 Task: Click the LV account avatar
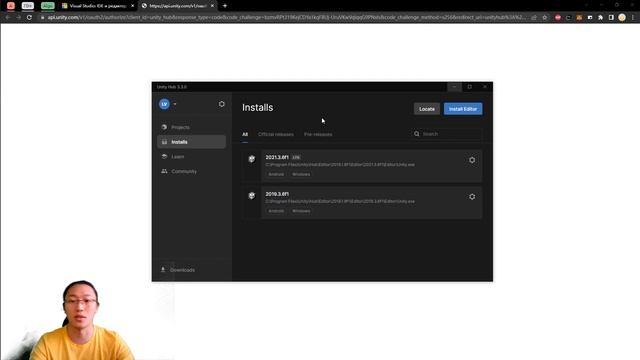[164, 104]
